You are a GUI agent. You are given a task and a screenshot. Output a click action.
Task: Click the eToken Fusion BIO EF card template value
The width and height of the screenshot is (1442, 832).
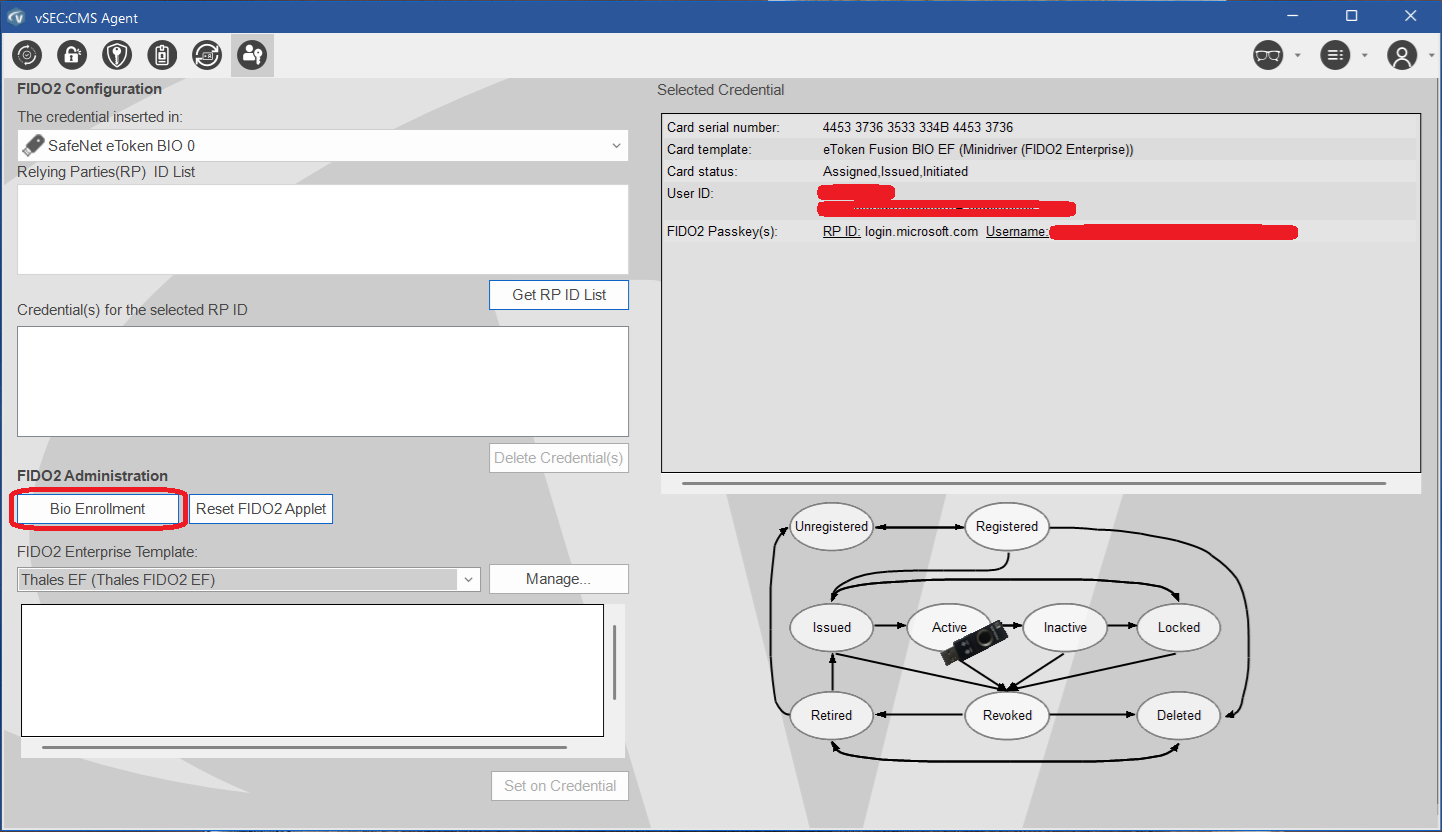[978, 149]
